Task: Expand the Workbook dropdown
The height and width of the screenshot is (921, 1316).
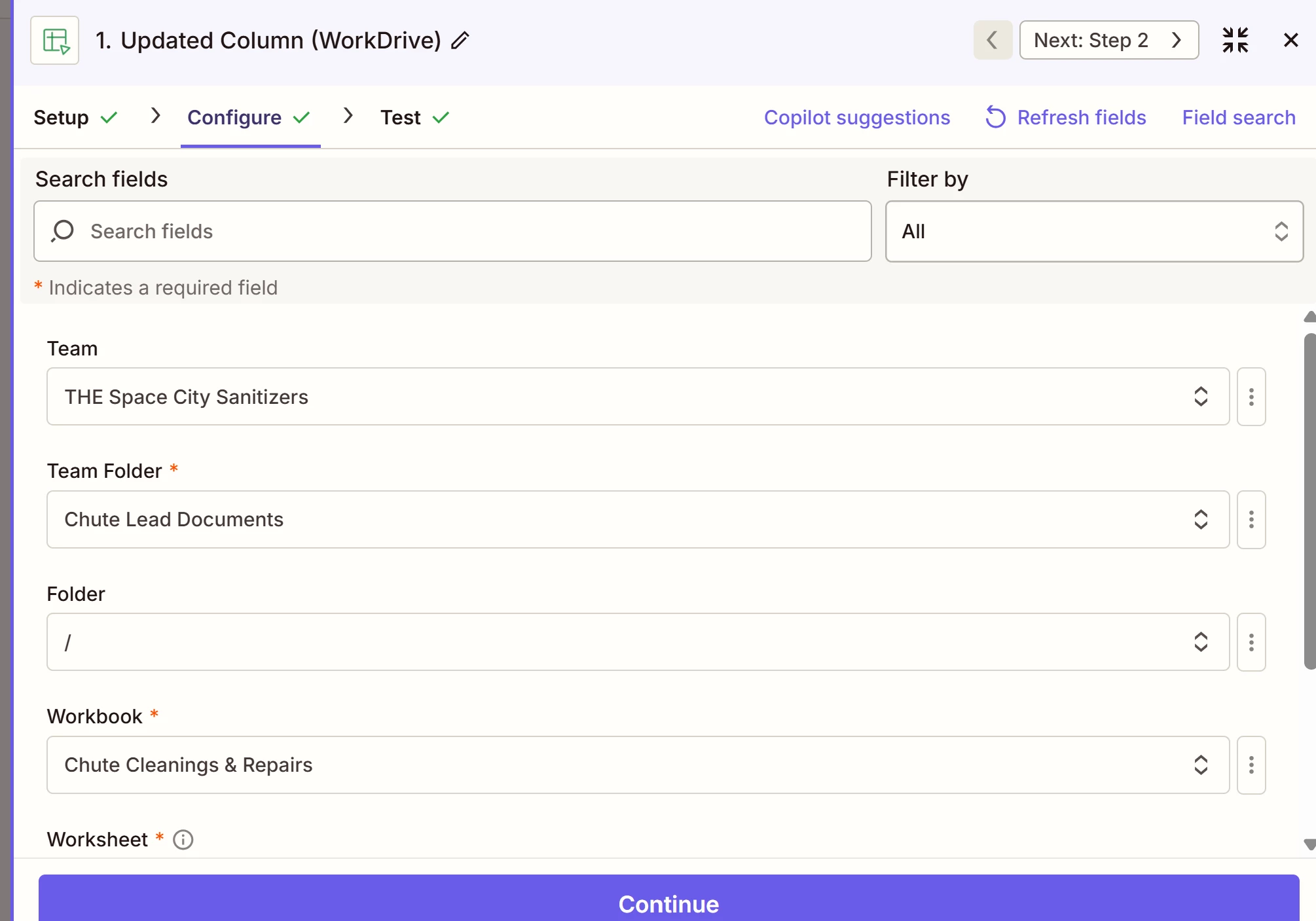Action: click(x=637, y=765)
